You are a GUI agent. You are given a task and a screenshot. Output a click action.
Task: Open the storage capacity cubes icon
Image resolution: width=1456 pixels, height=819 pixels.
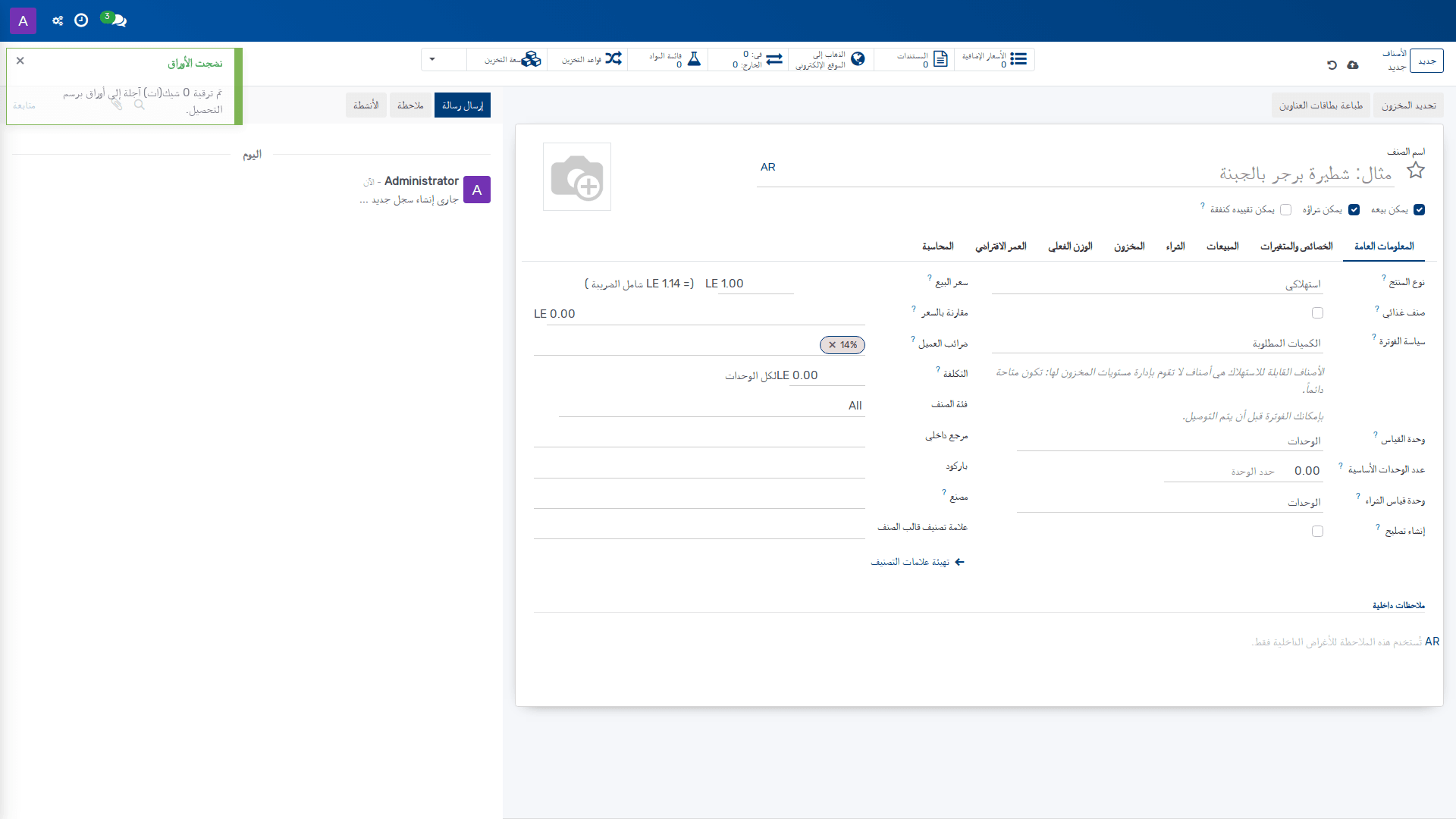pyautogui.click(x=532, y=59)
